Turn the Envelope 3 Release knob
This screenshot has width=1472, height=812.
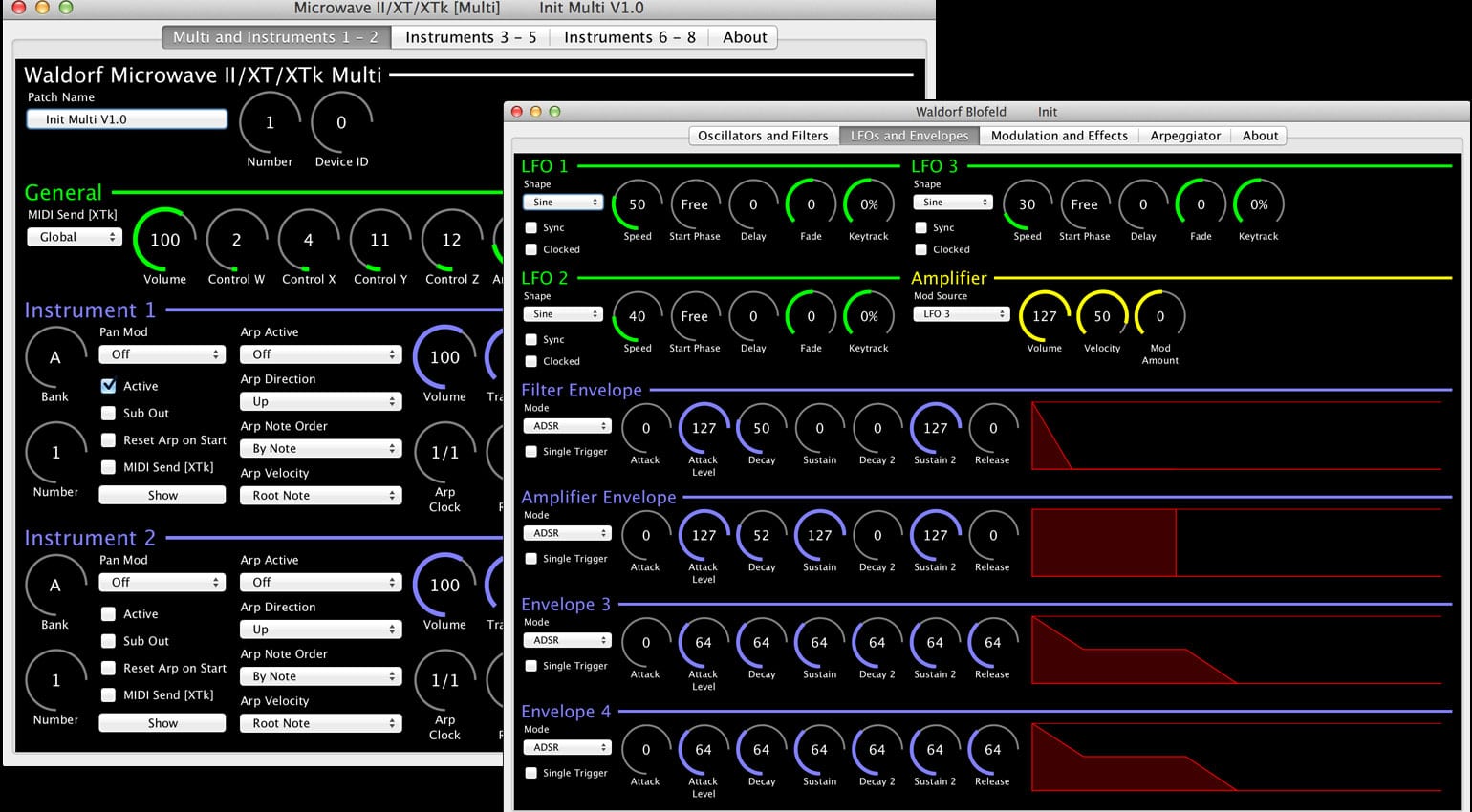pos(992,644)
